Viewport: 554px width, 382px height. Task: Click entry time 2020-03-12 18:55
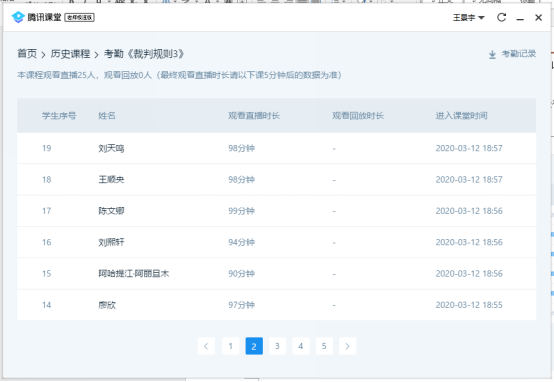tap(469, 305)
